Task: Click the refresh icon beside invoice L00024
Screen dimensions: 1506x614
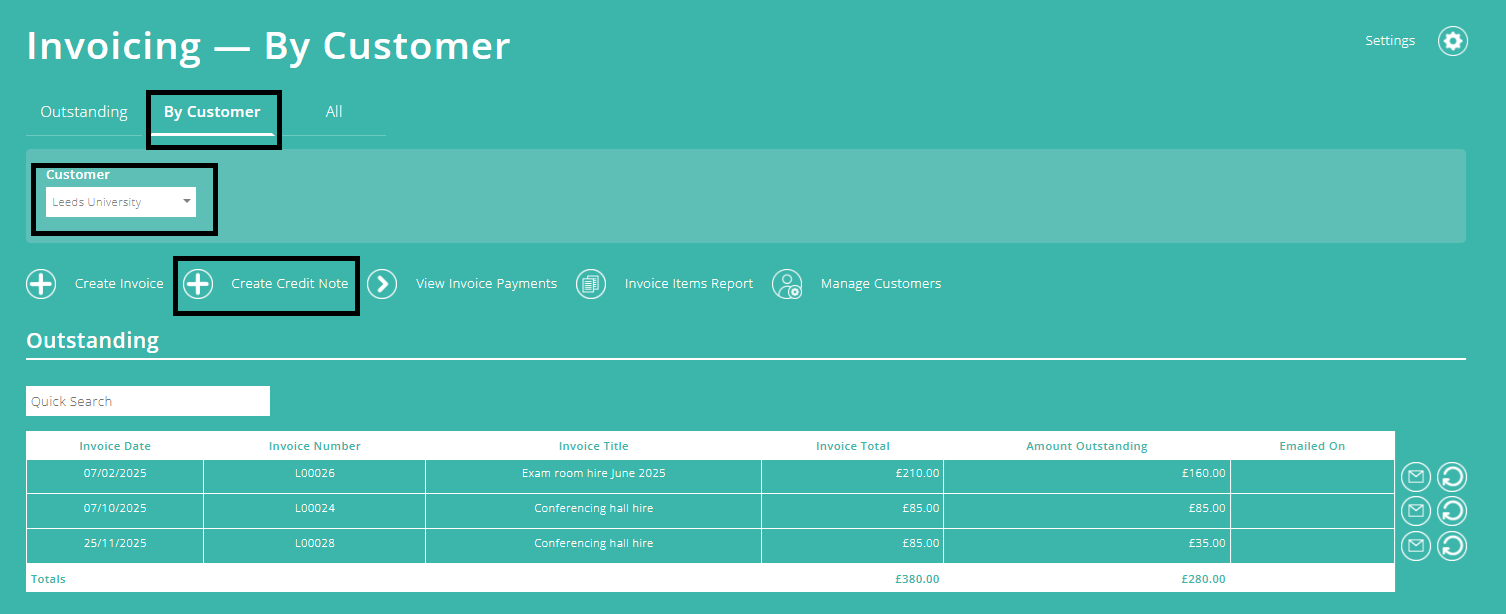Action: [1451, 511]
